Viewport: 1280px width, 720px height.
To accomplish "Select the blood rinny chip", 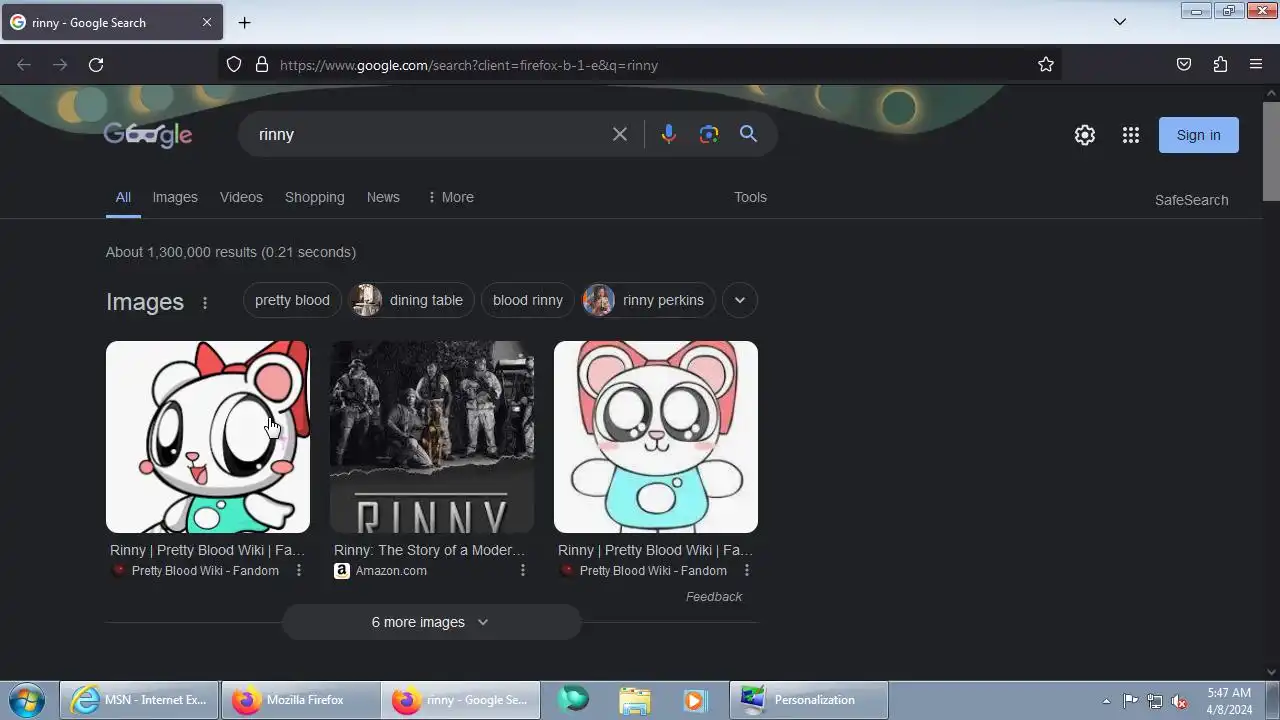I will [x=528, y=300].
